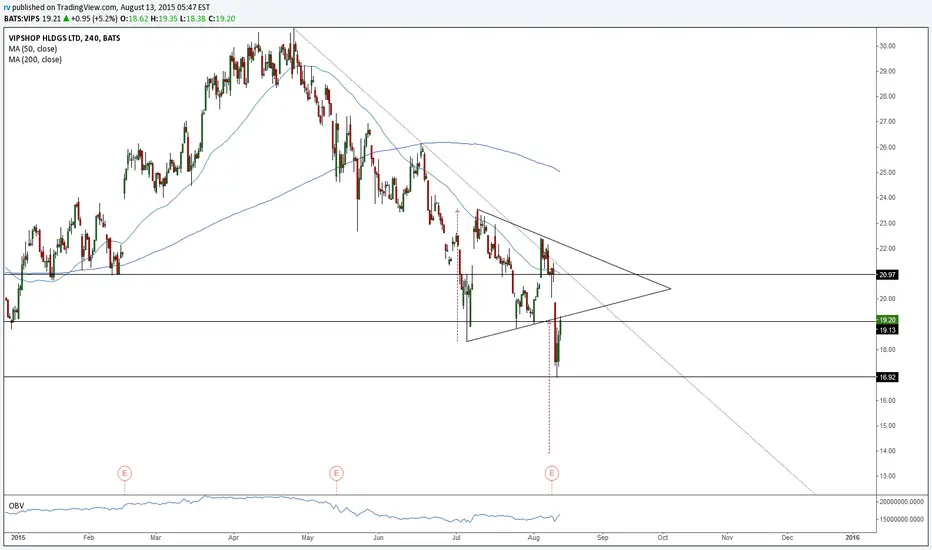932x550 pixels.
Task: Click the May earnings E marker
Action: [336, 473]
